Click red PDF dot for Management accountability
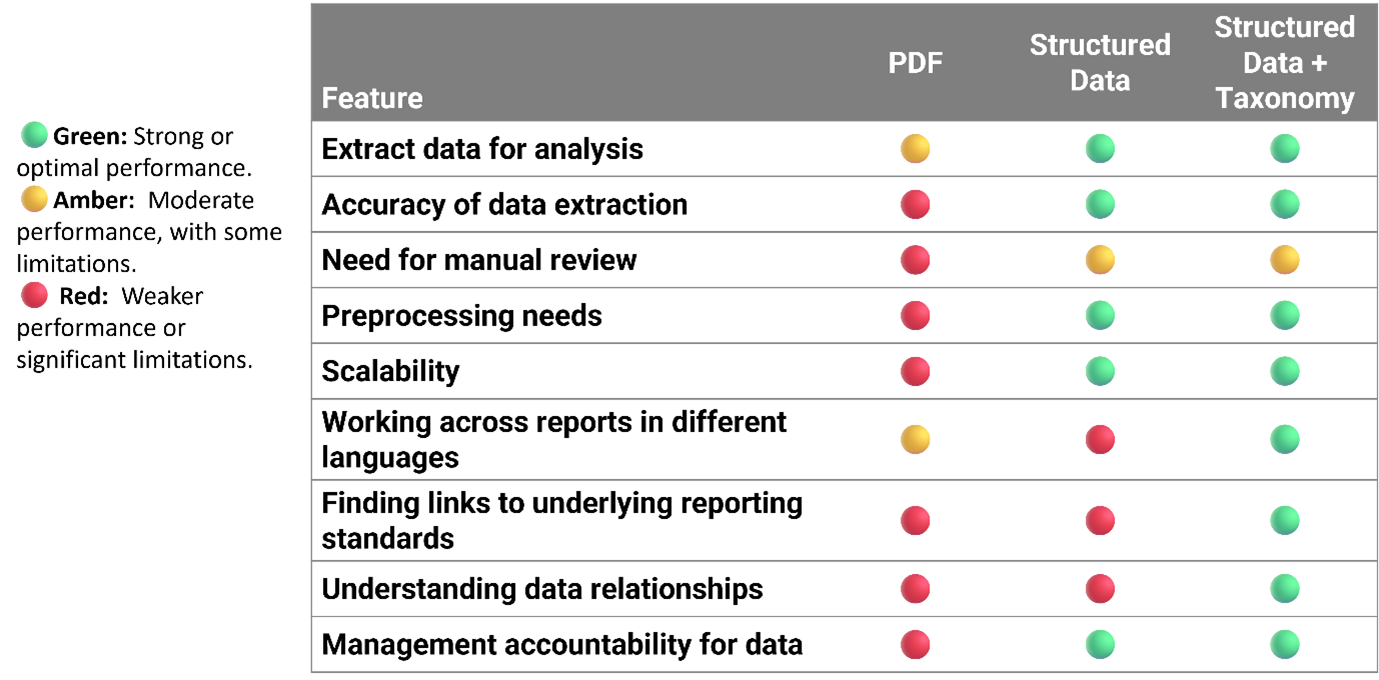This screenshot has height=680, width=1379. pyautogui.click(x=915, y=645)
